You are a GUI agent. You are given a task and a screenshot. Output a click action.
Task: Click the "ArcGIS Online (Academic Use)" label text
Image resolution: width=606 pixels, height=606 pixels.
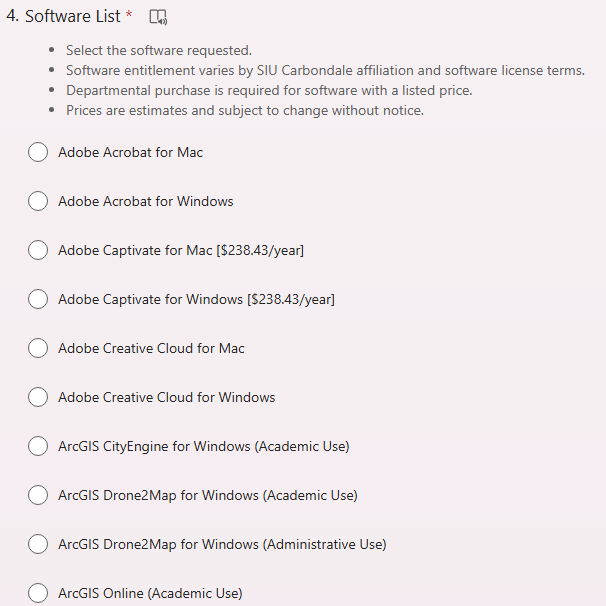(x=150, y=593)
